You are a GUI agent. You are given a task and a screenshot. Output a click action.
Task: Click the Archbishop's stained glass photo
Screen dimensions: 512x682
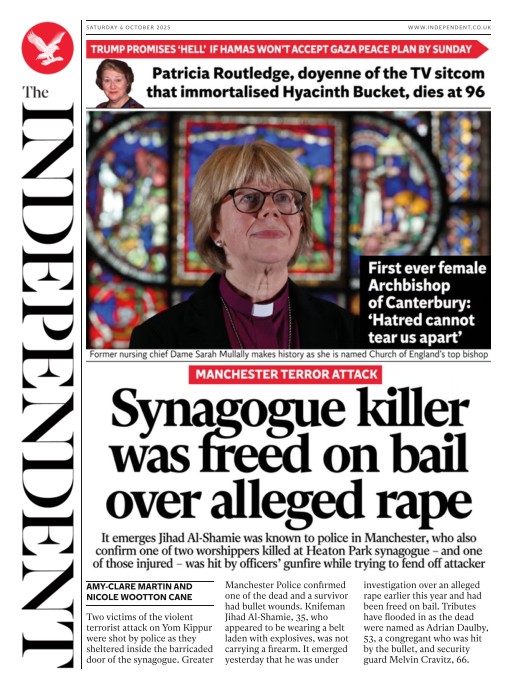pos(288,229)
